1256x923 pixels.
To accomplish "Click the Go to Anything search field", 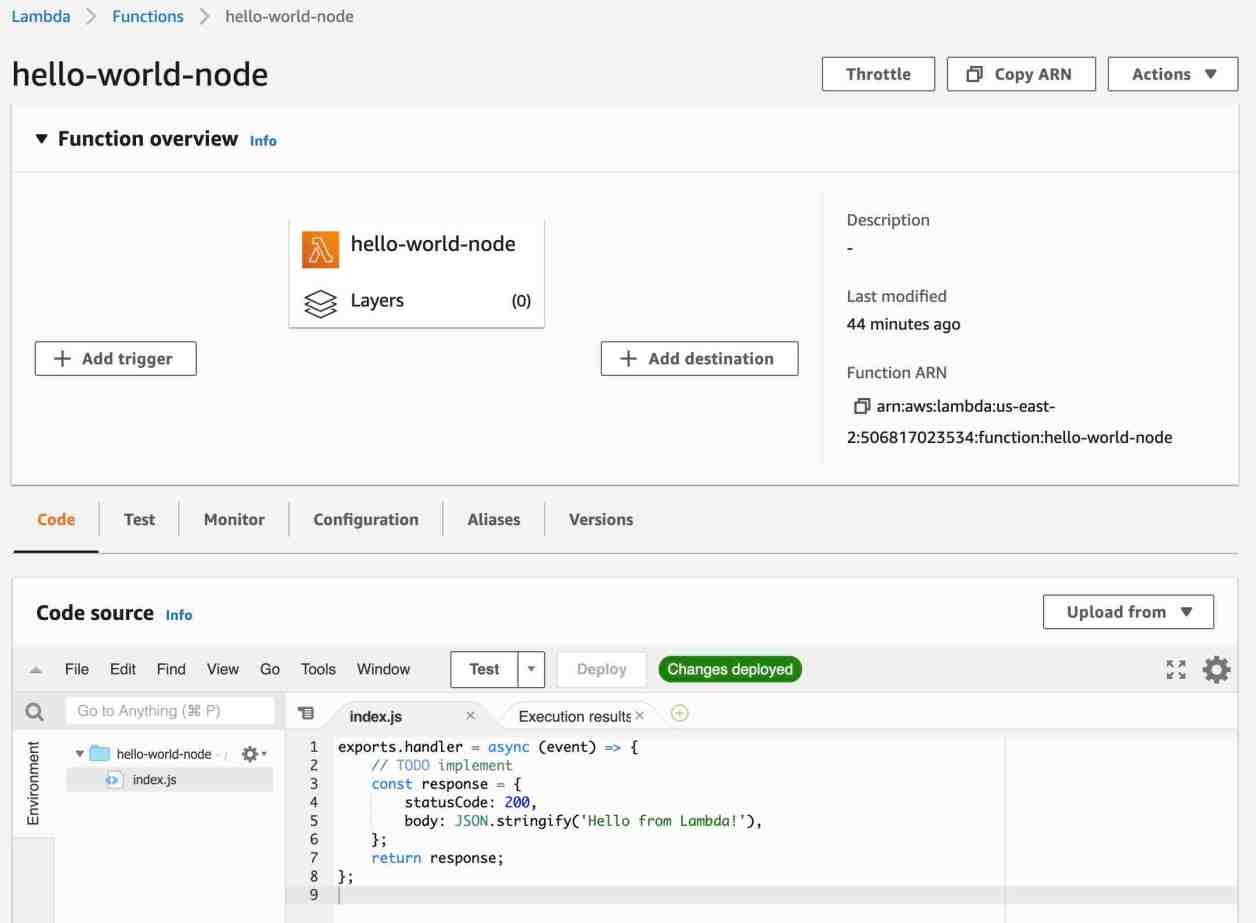I will click(x=170, y=711).
